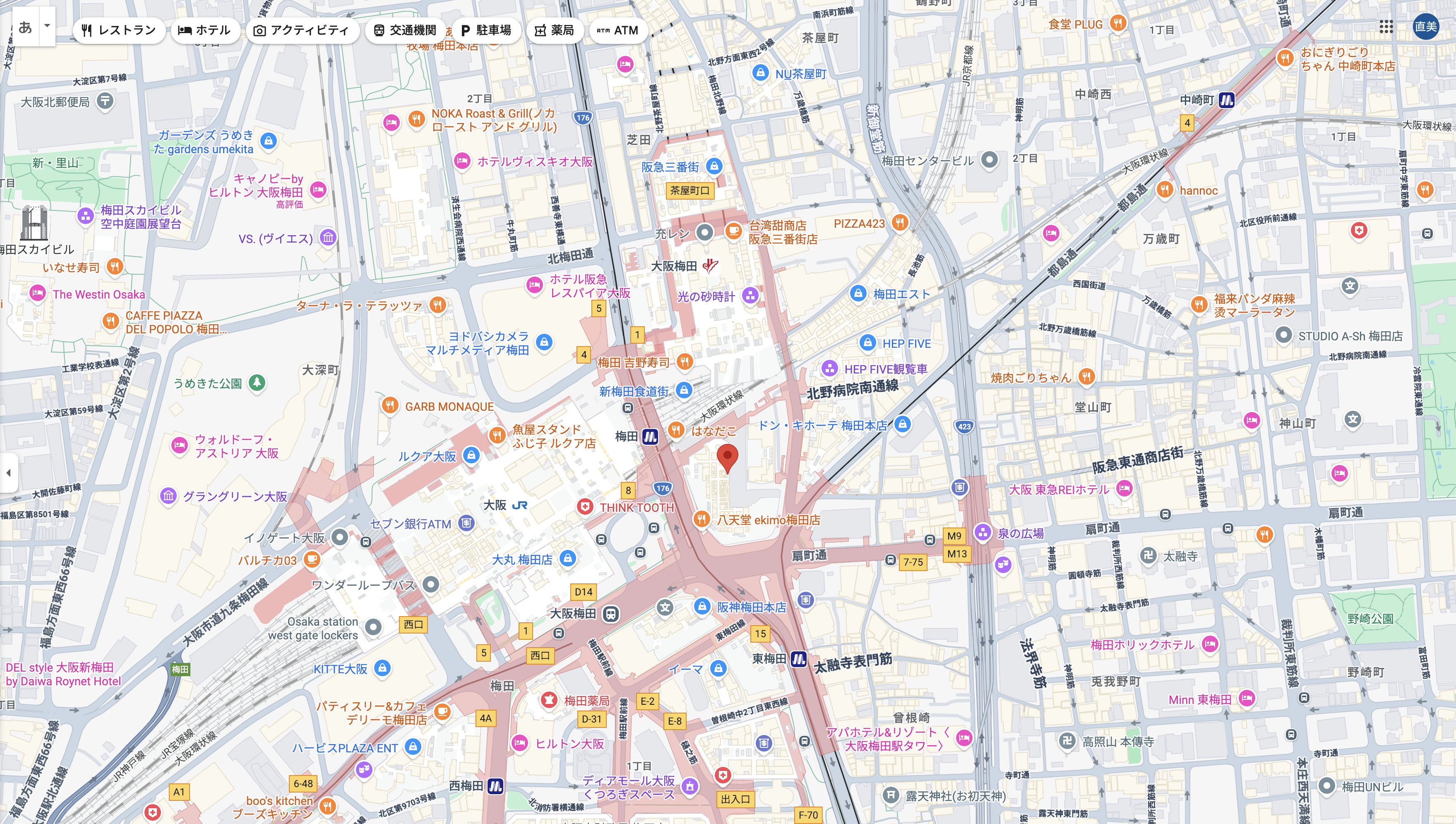
Task: Open the 露天神社(お初天神) shrine marker
Action: click(x=891, y=795)
